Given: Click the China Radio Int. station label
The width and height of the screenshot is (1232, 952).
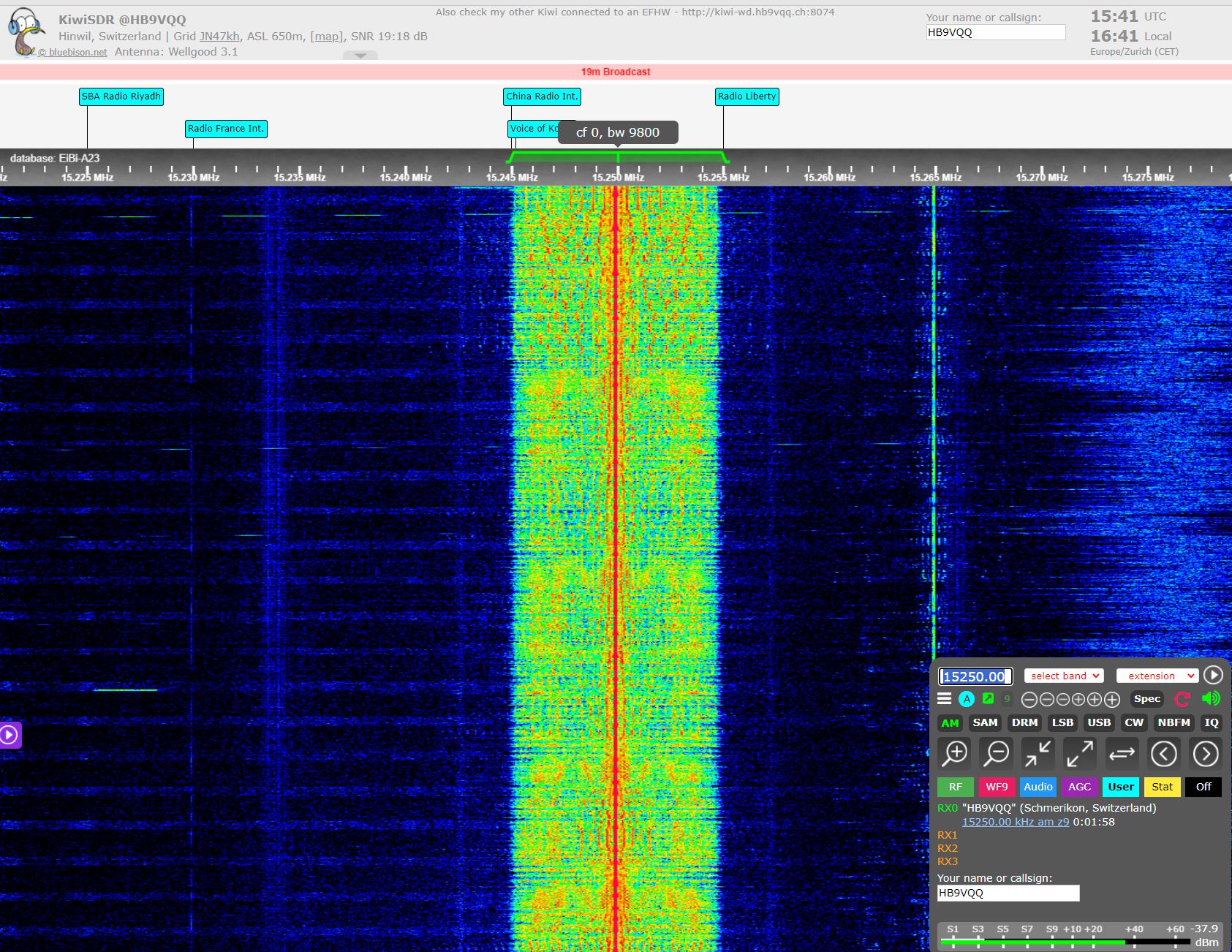Looking at the screenshot, I should (542, 97).
